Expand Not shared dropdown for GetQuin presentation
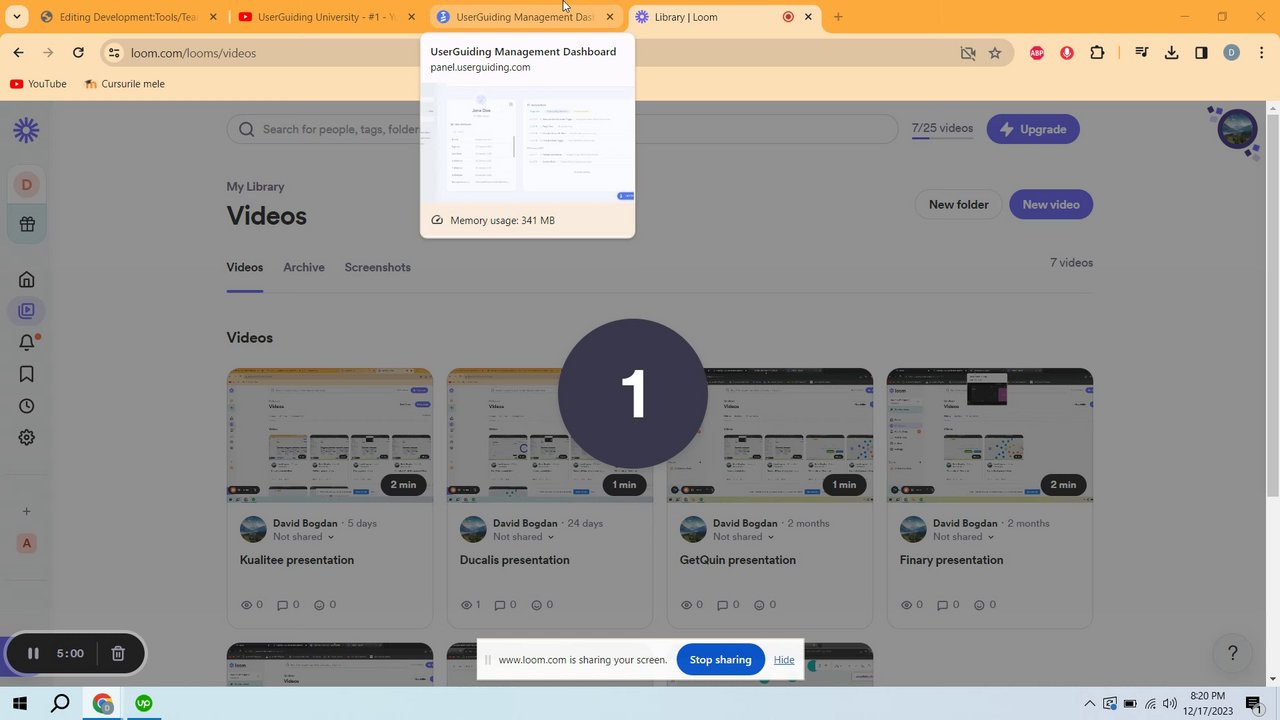Screen dimensions: 1280x720 (x=744, y=537)
